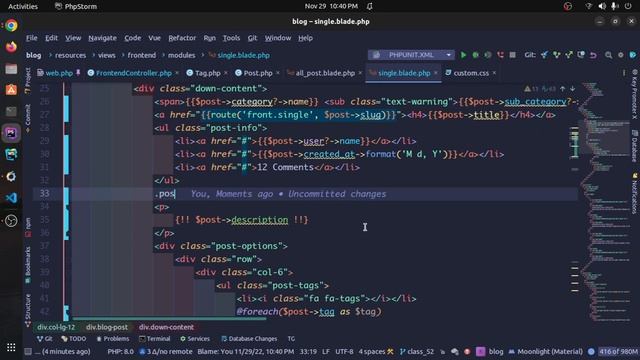Select div.blog-post in structure breadcrumb
Viewport: 640px width, 360px height.
pyautogui.click(x=107, y=327)
